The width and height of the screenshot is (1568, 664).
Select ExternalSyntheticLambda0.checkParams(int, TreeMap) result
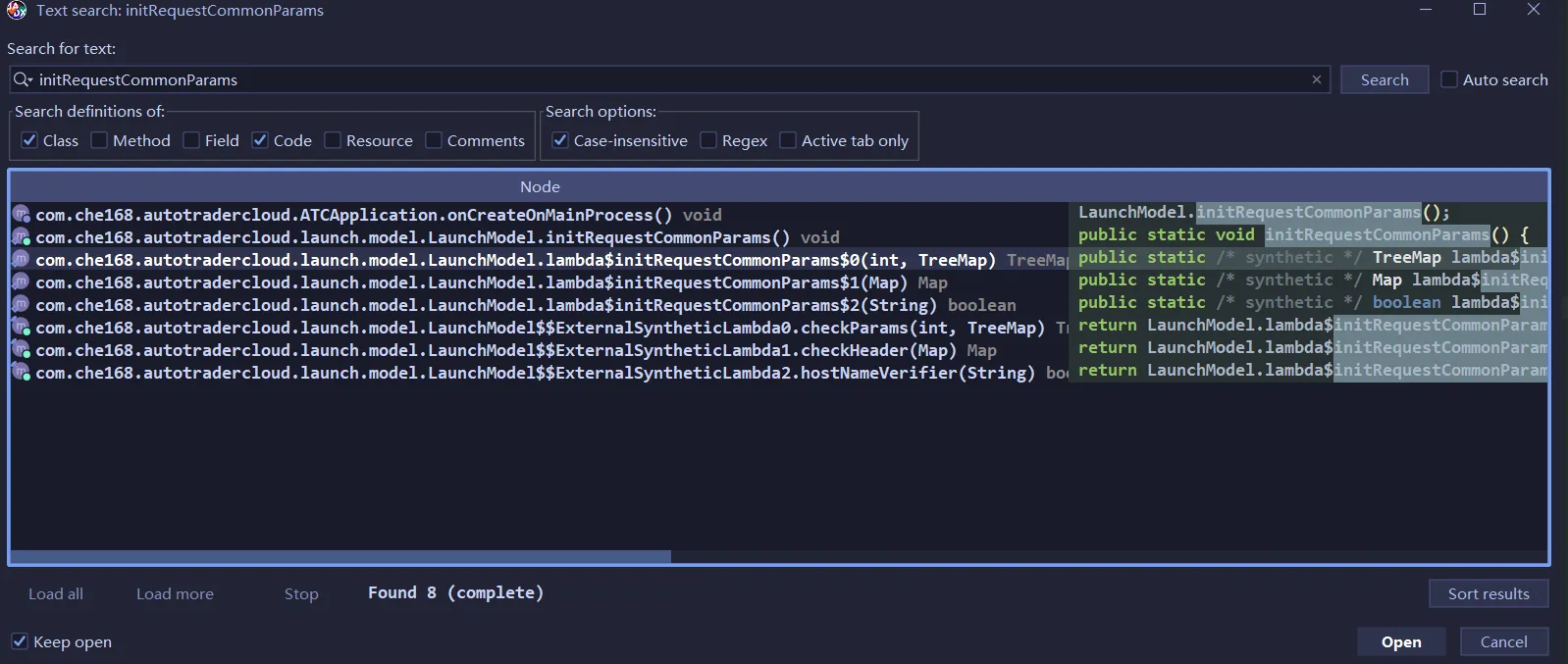coord(540,328)
